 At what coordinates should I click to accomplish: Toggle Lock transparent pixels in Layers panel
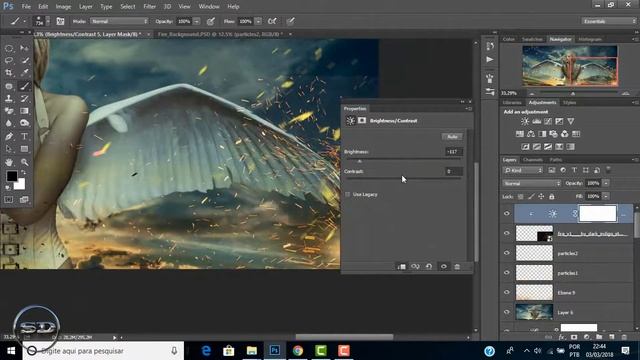point(520,196)
